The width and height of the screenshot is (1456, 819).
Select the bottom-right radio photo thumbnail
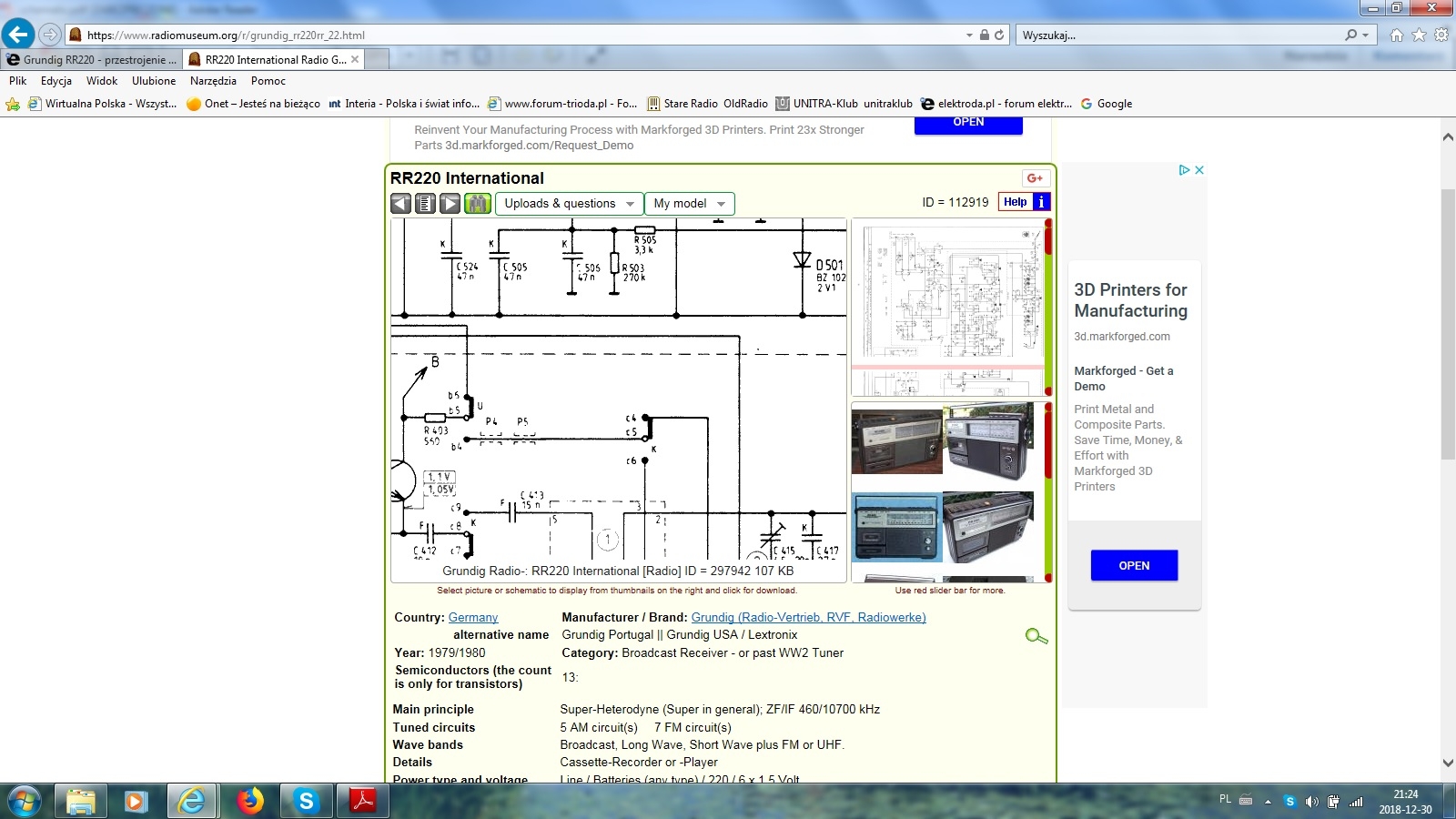click(988, 528)
